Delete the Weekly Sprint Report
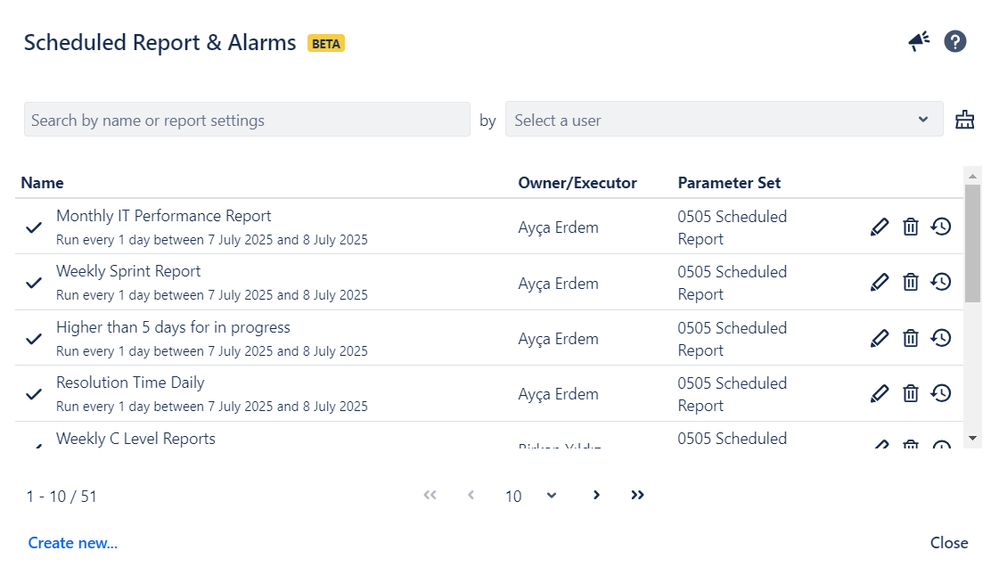 (x=911, y=281)
